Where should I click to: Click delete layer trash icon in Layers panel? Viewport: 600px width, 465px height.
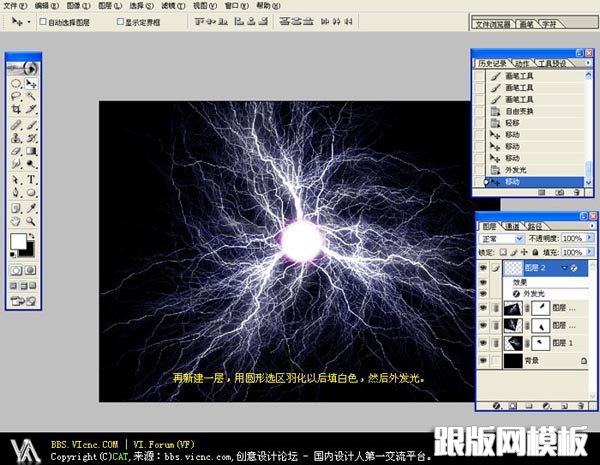(x=581, y=405)
